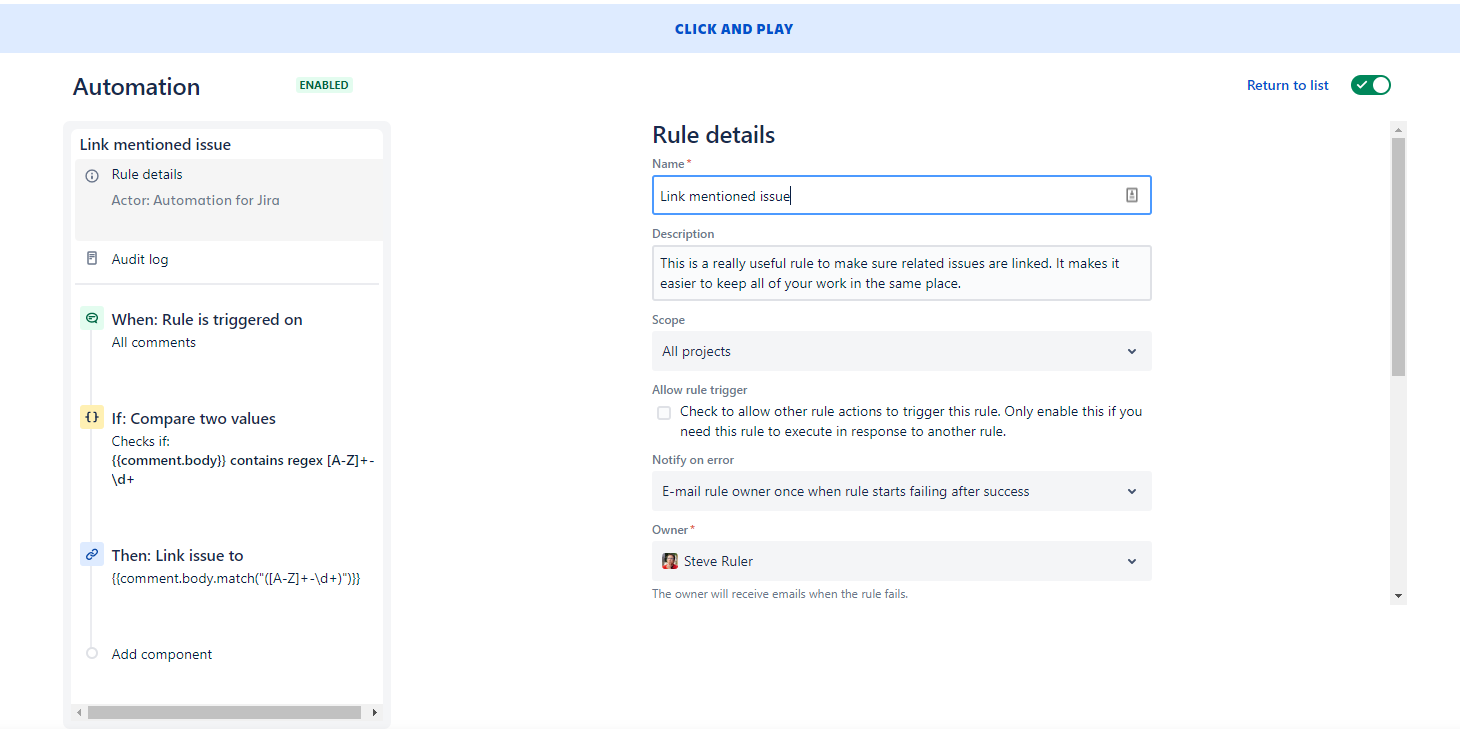The height and width of the screenshot is (729, 1460).
Task: Select the curly-braces icon on the If condition
Action: (91, 417)
